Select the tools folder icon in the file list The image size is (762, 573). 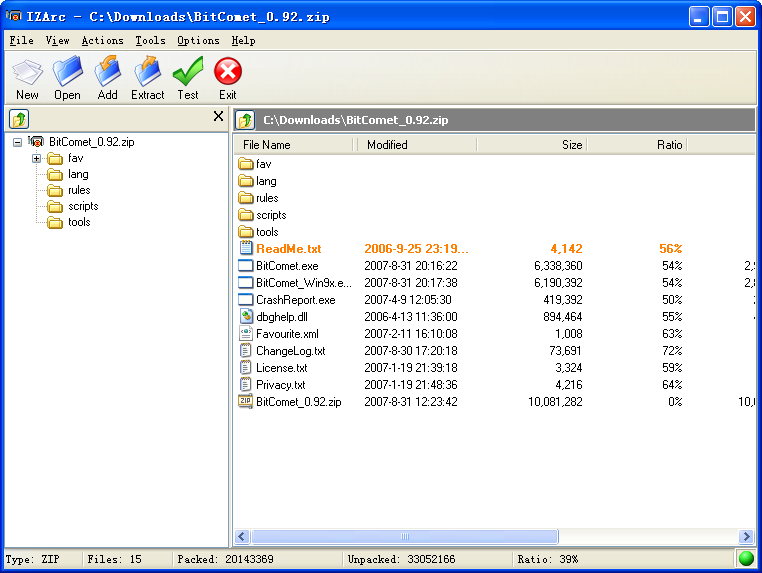[246, 232]
